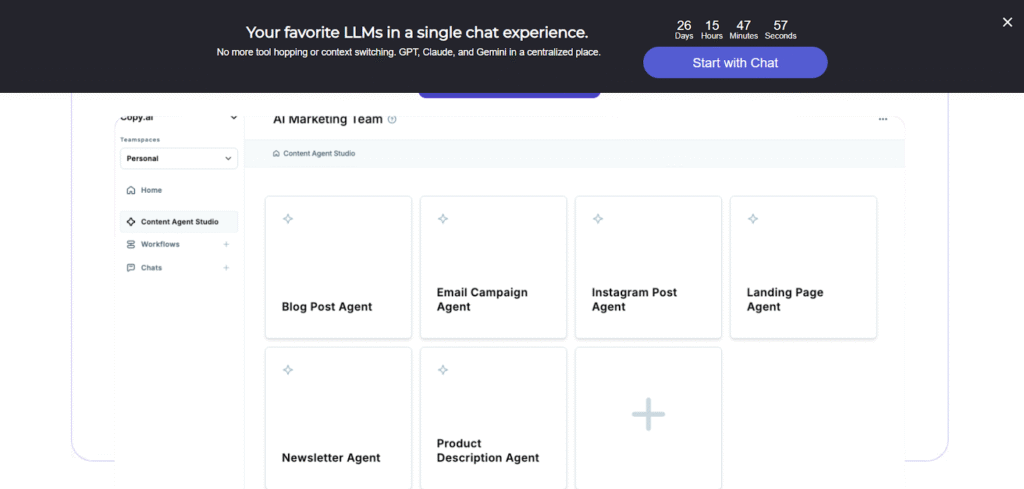Click the info icon beside AI Marketing Team
Screen dimensions: 1024x489
(392, 119)
